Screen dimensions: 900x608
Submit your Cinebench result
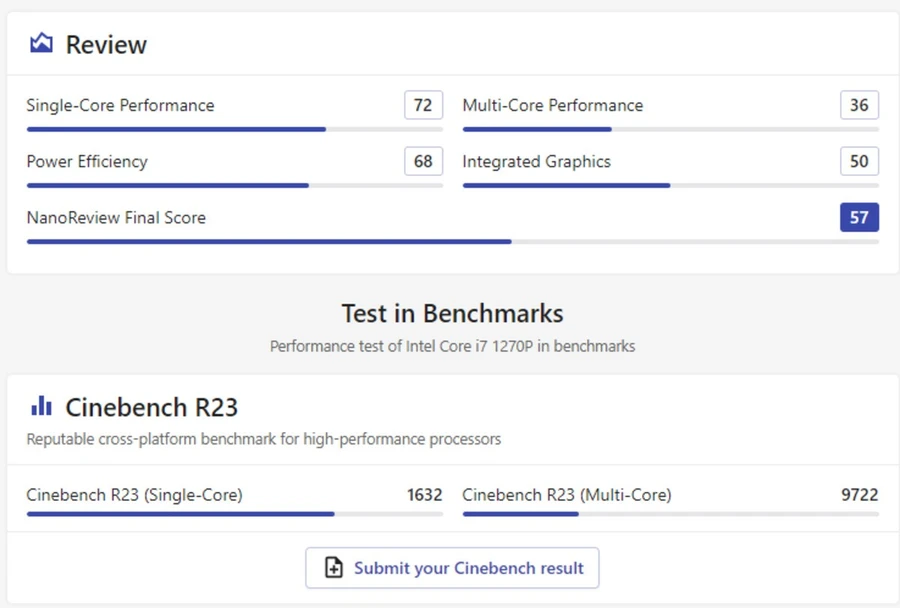click(452, 568)
